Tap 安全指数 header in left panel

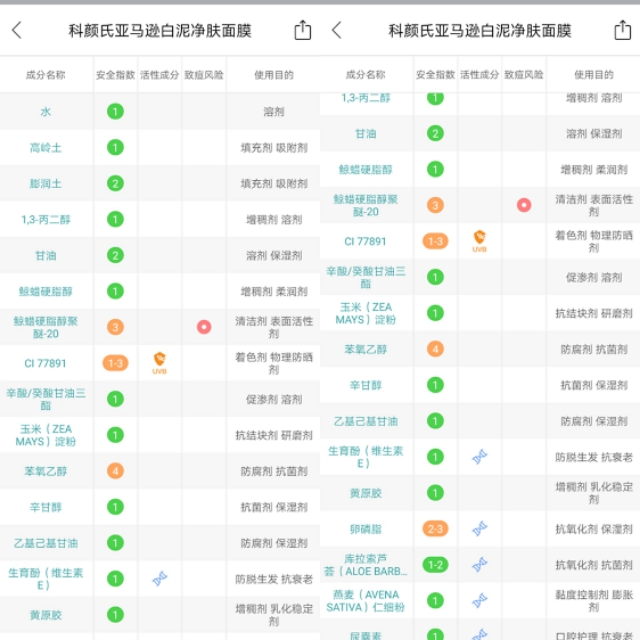pos(116,75)
